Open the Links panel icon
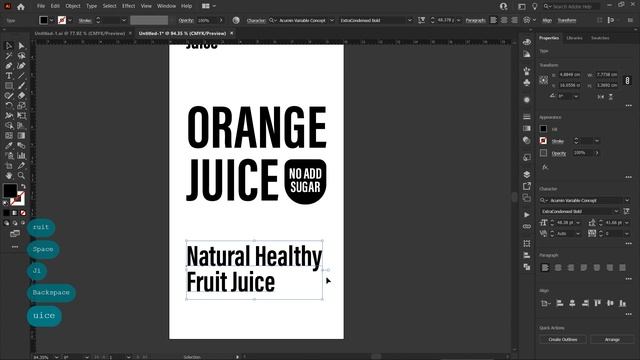Viewport: 640px width, 360px height. pos(527,227)
